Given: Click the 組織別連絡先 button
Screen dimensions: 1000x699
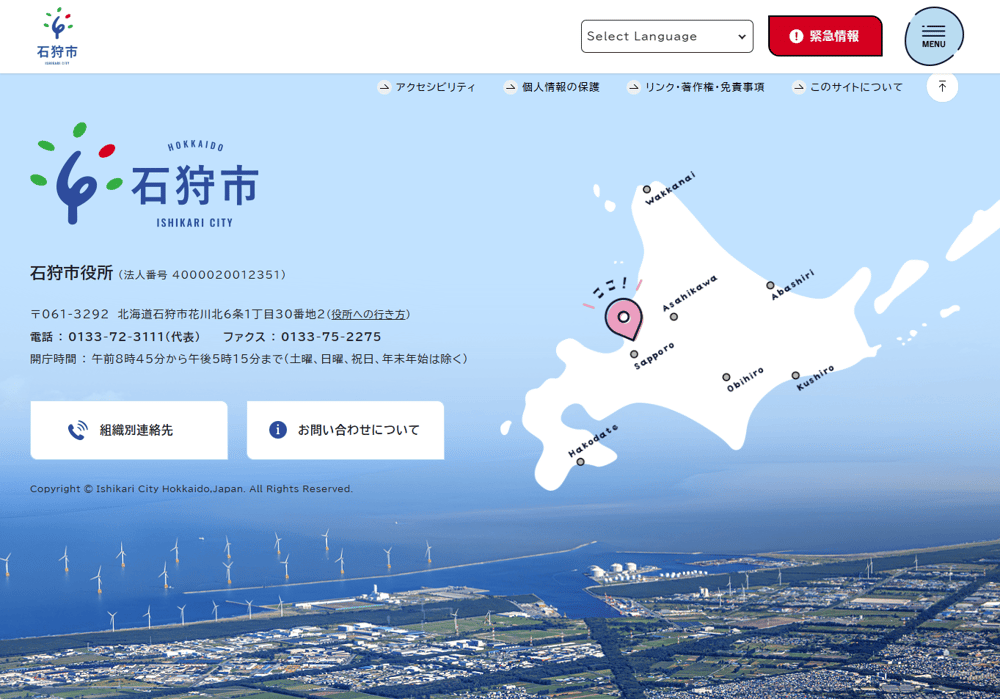Looking at the screenshot, I should click(129, 430).
